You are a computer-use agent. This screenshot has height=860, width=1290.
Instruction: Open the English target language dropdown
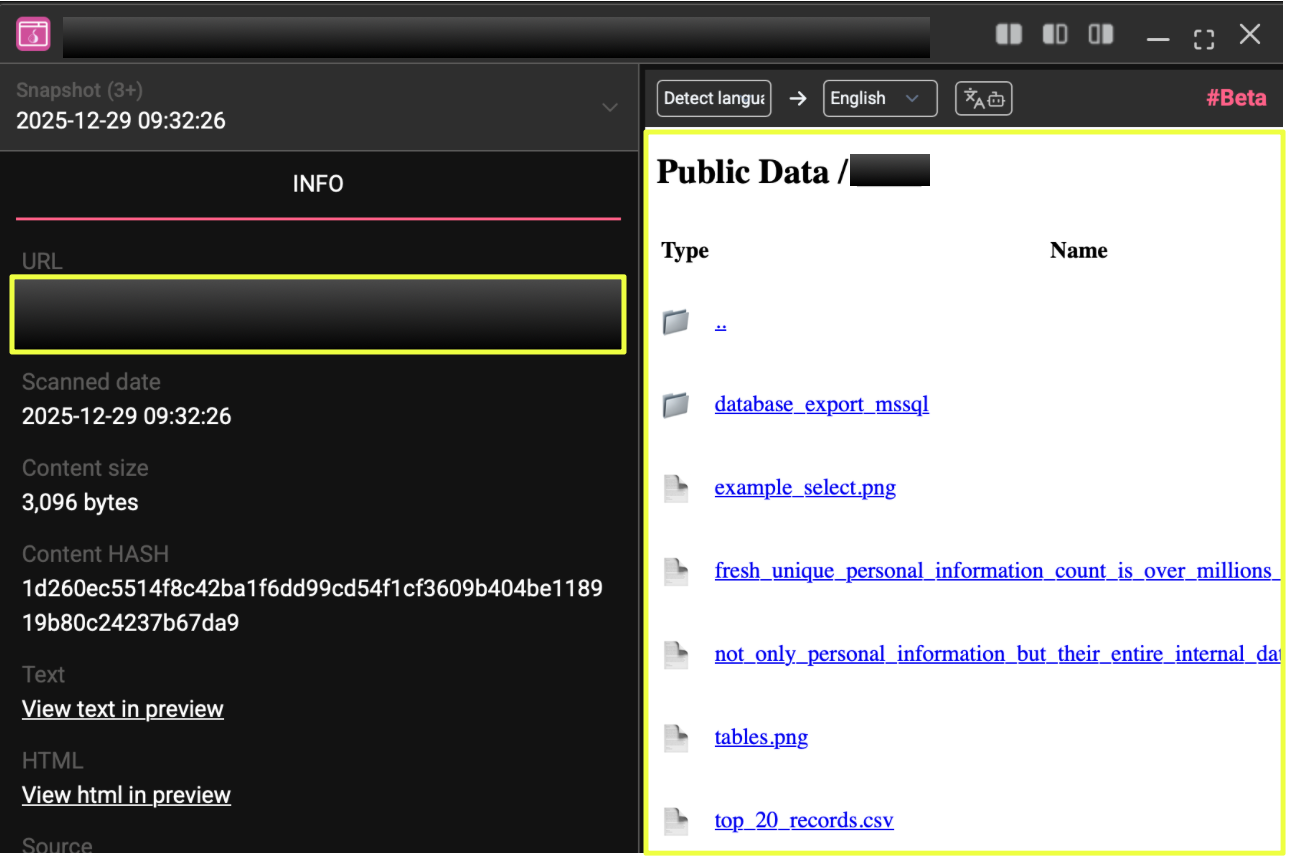pyautogui.click(x=879, y=98)
